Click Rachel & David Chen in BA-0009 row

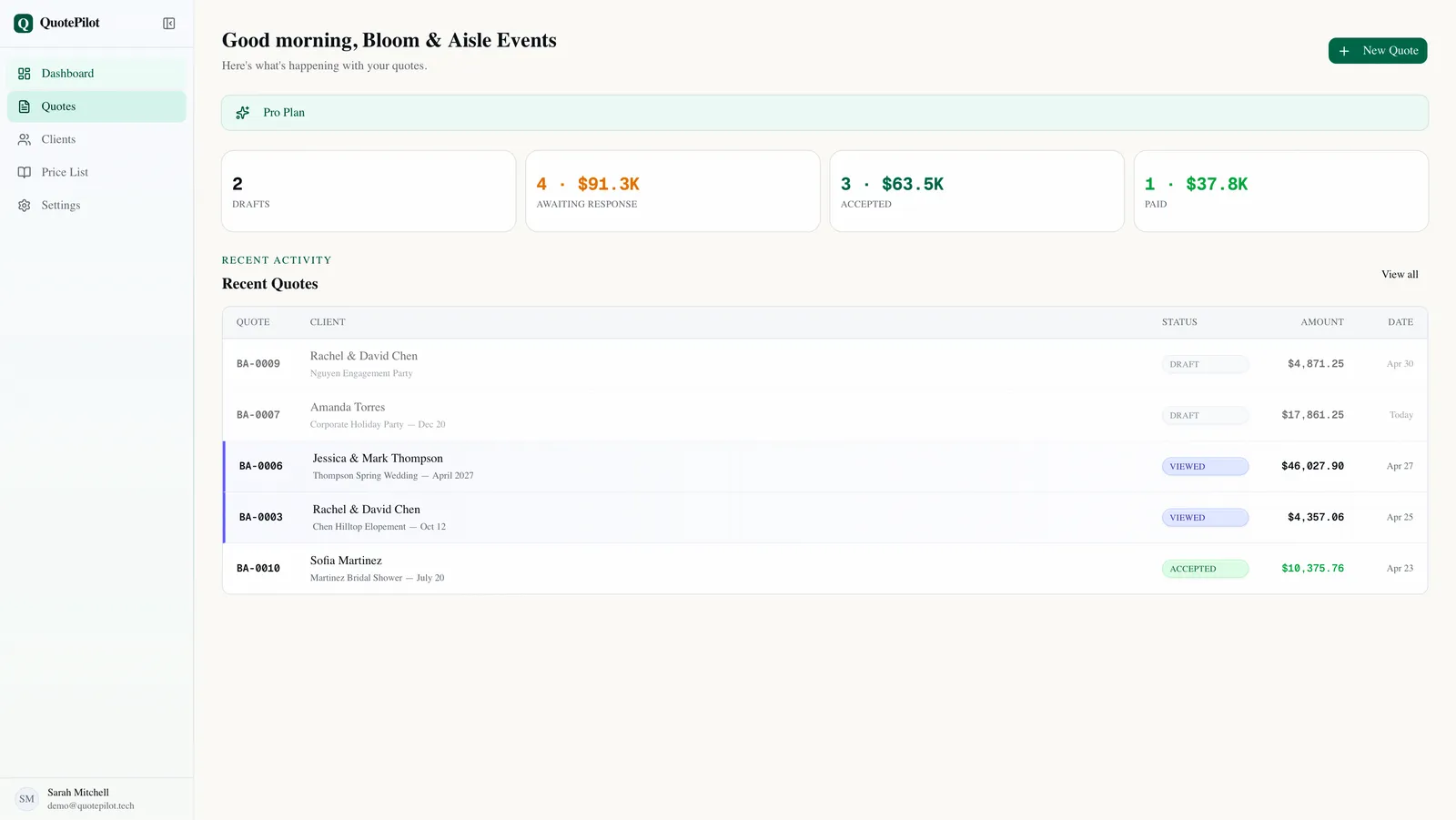pos(364,356)
